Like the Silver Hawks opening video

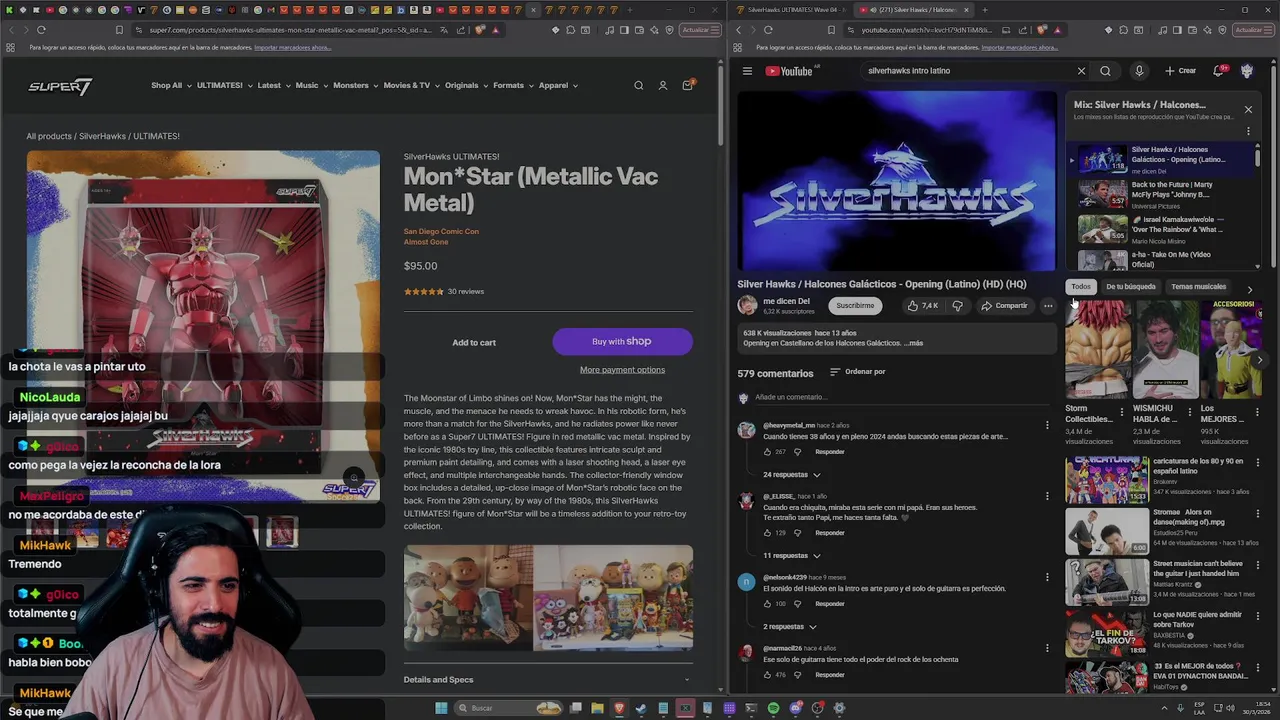click(x=922, y=306)
